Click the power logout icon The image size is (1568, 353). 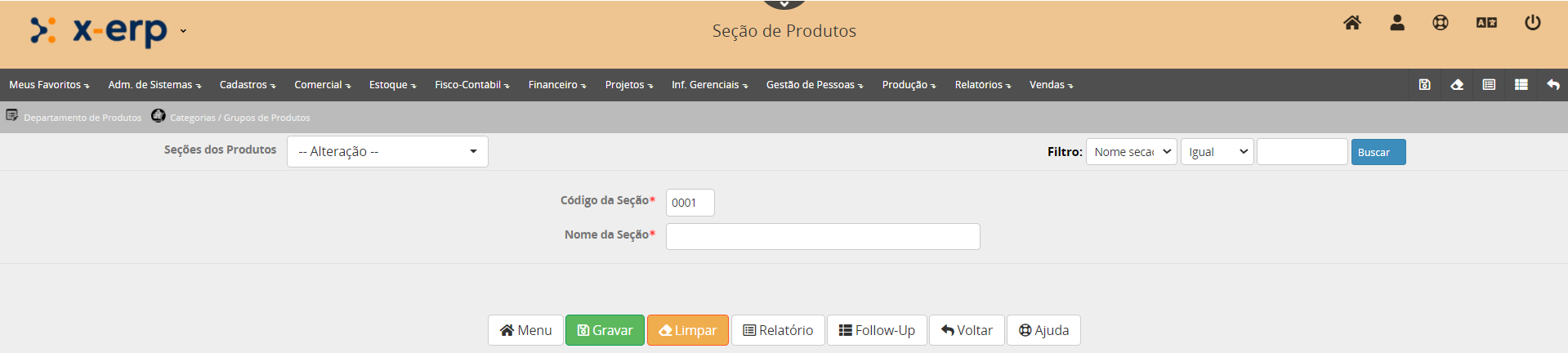coord(1533,23)
